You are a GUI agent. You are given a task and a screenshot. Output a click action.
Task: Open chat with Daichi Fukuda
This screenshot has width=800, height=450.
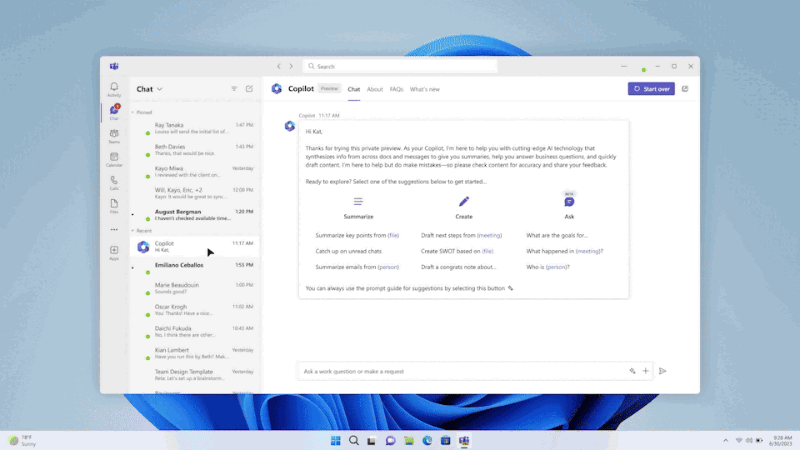point(195,332)
